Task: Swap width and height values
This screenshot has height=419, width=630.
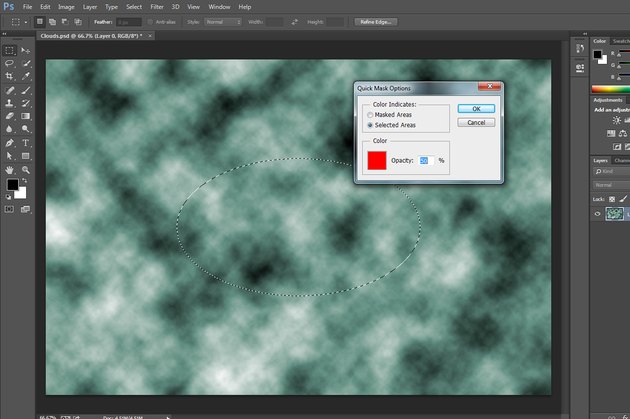Action: coord(295,22)
